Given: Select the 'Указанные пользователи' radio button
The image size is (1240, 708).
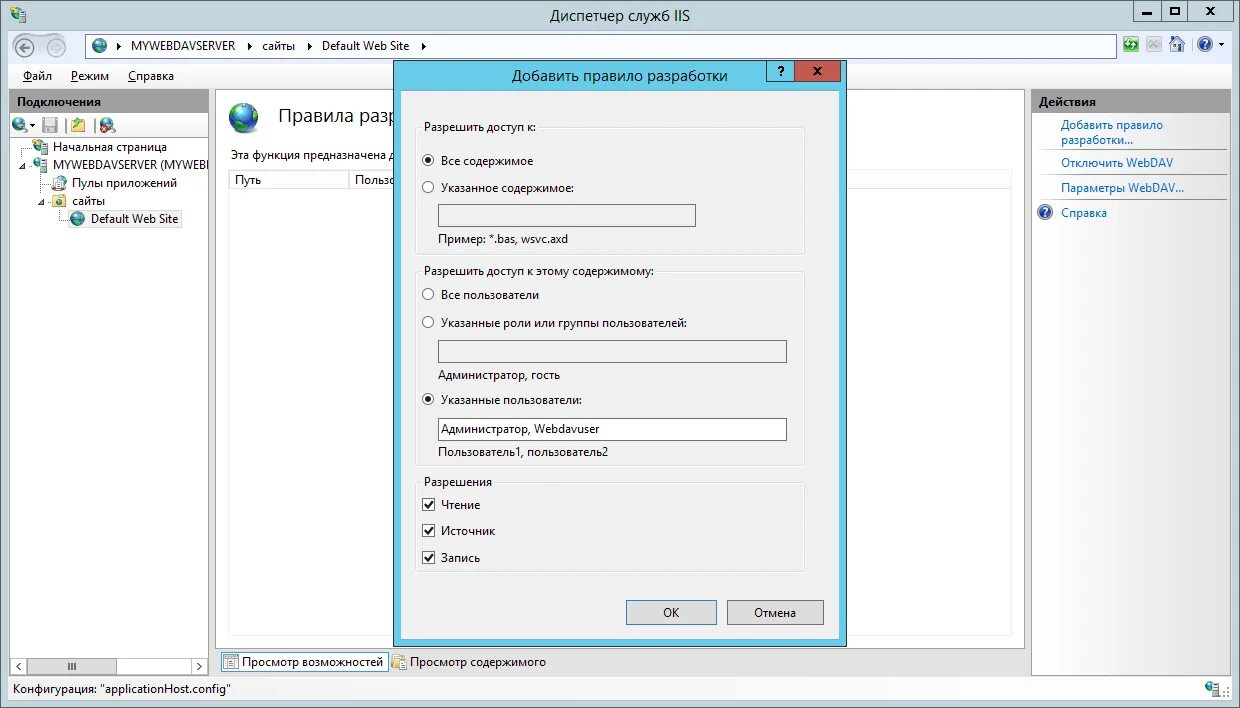Looking at the screenshot, I should (429, 399).
